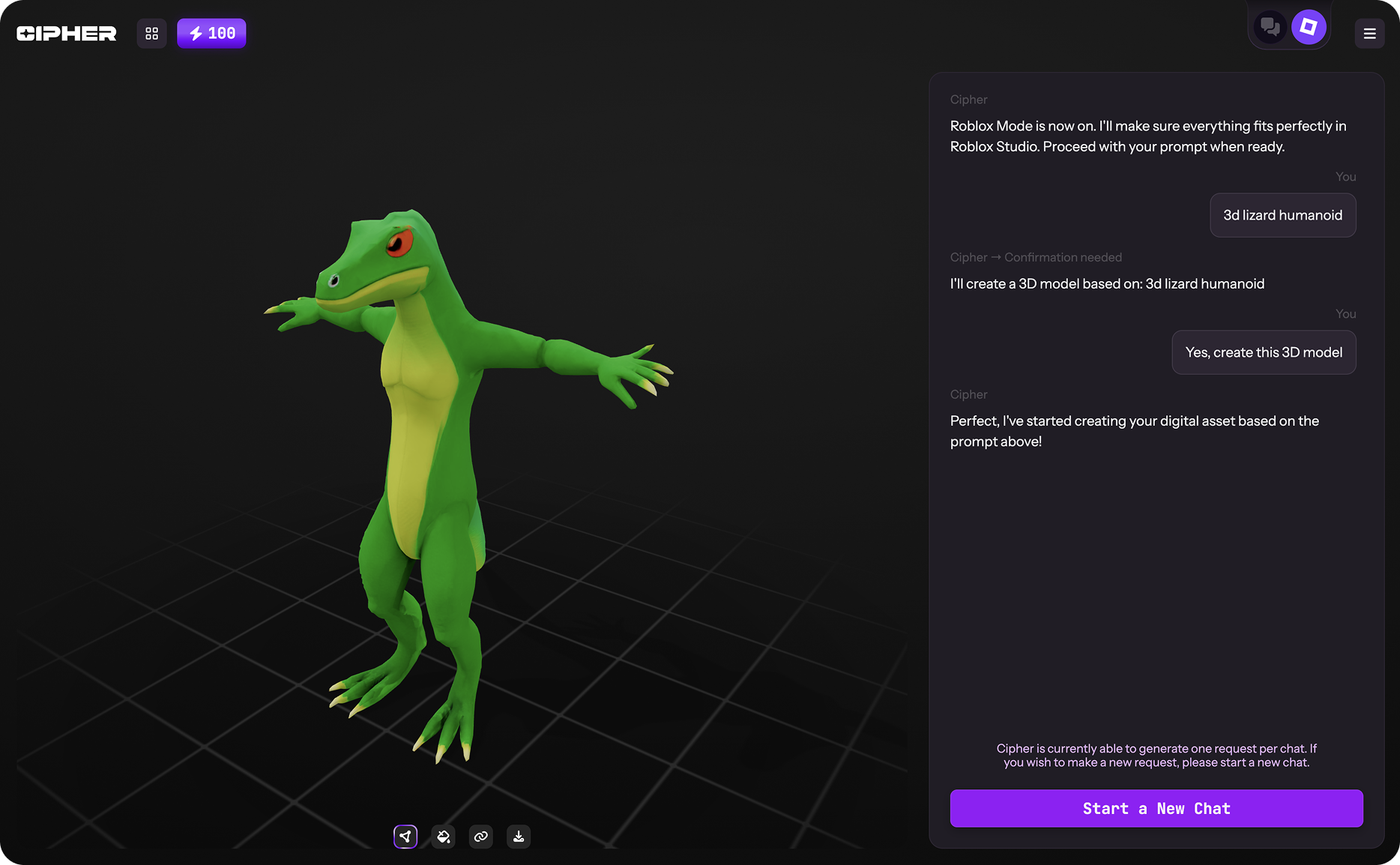Click the 'Yes, create this 3D model' bubble

(1264, 352)
